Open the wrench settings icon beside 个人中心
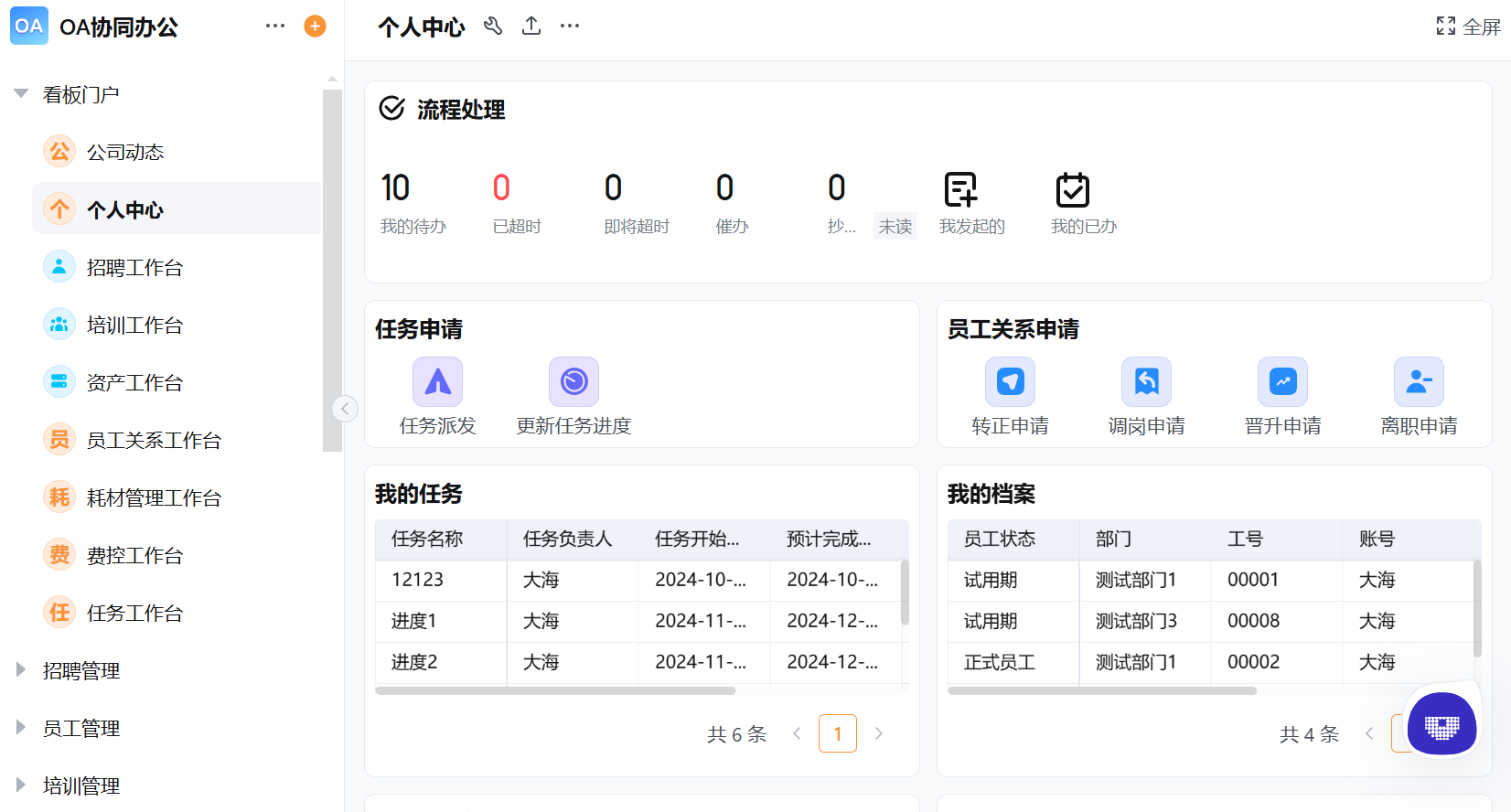Screen dimensions: 1511x812 coord(493,27)
